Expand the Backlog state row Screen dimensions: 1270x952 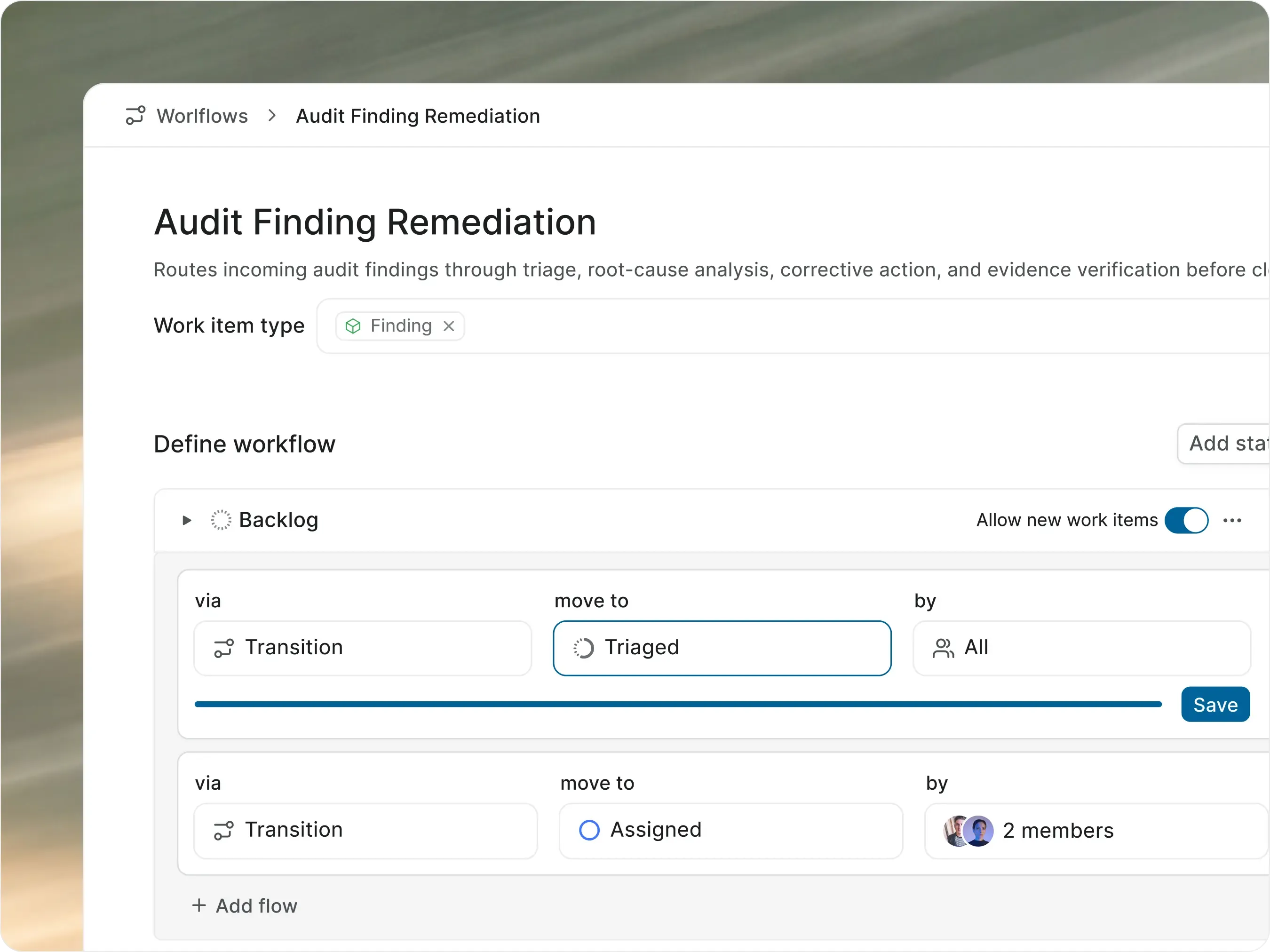click(187, 520)
